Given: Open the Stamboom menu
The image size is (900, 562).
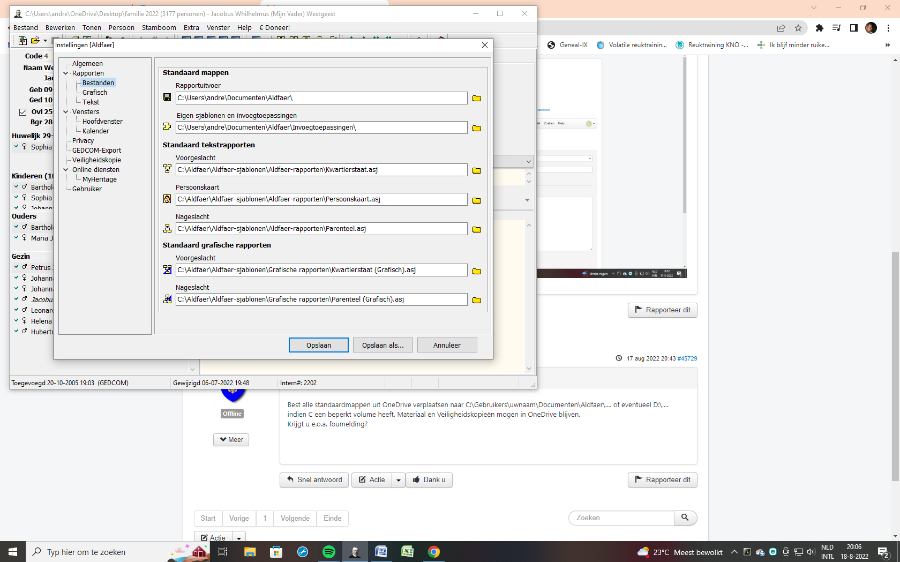Looking at the screenshot, I should pos(158,28).
